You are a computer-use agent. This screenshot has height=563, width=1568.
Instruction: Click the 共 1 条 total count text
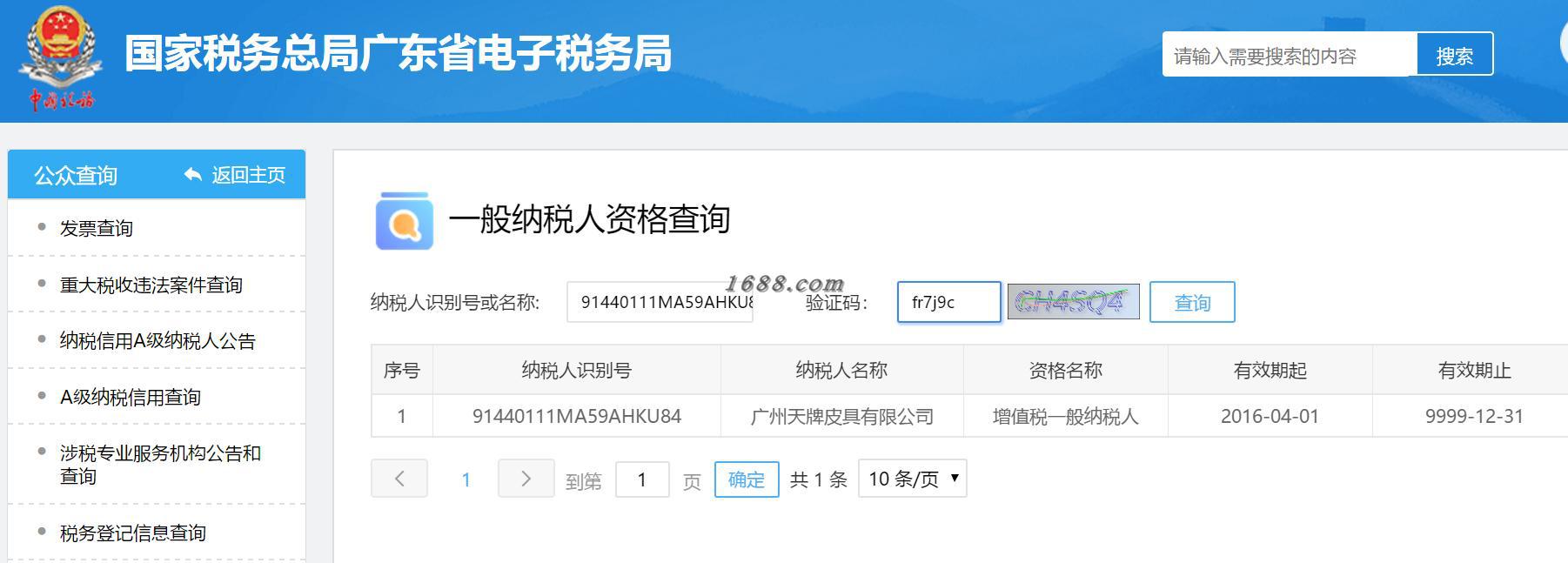click(818, 479)
